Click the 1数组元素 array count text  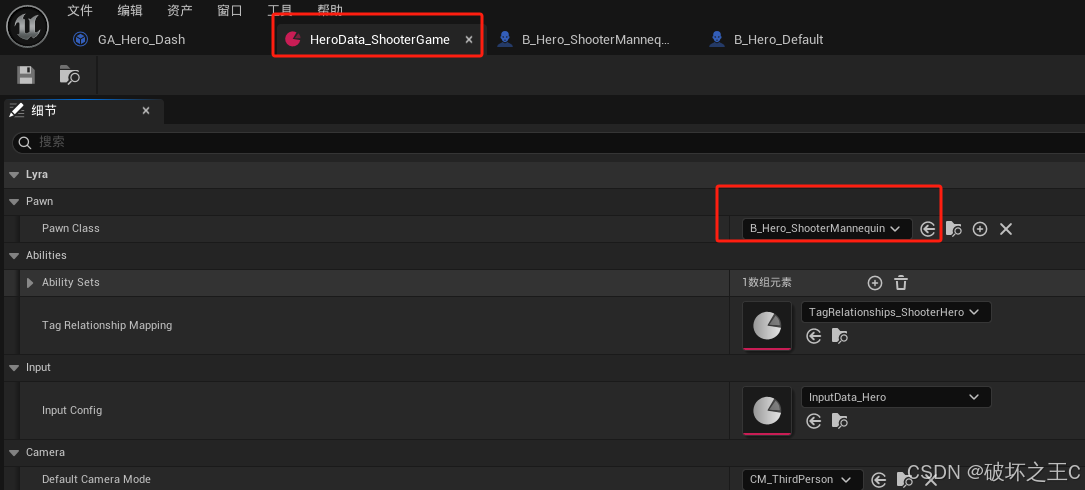(767, 282)
